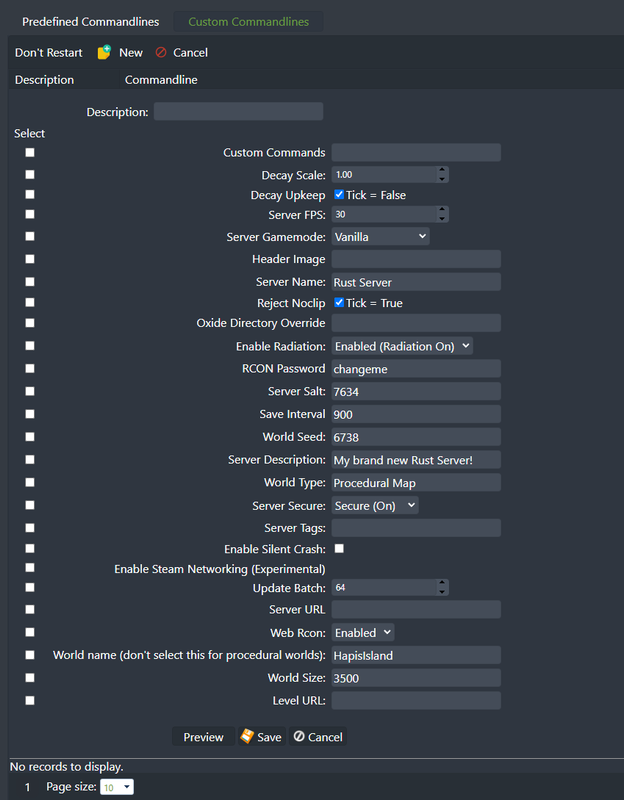624x800 pixels.
Task: Switch to Custom Commandlines tab
Action: point(248,22)
